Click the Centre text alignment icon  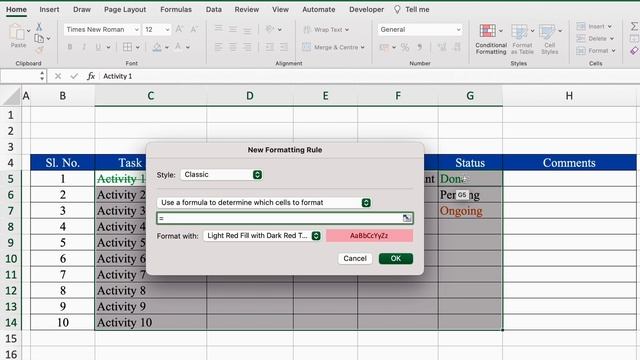[x=233, y=47]
